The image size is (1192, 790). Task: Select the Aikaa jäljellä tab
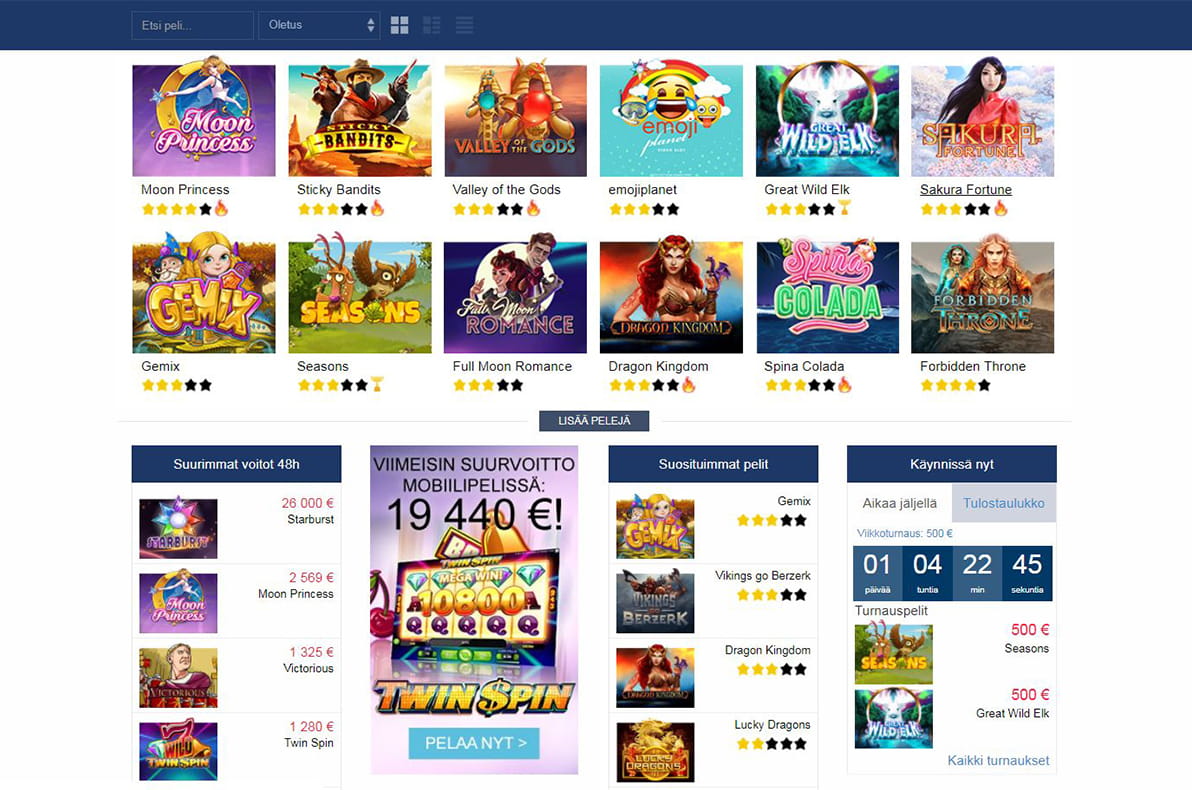coord(899,503)
